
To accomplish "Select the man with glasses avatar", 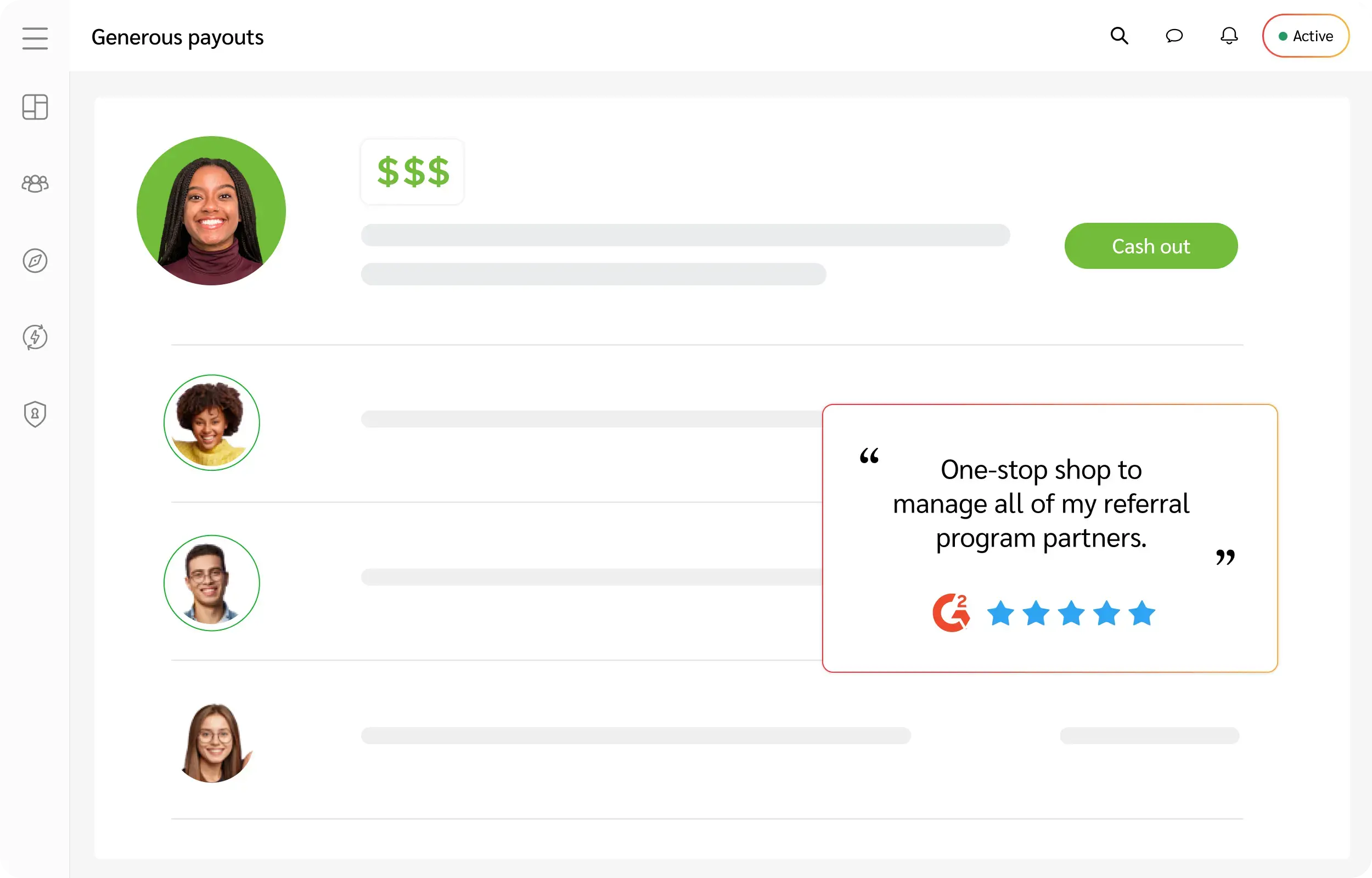I will point(211,583).
